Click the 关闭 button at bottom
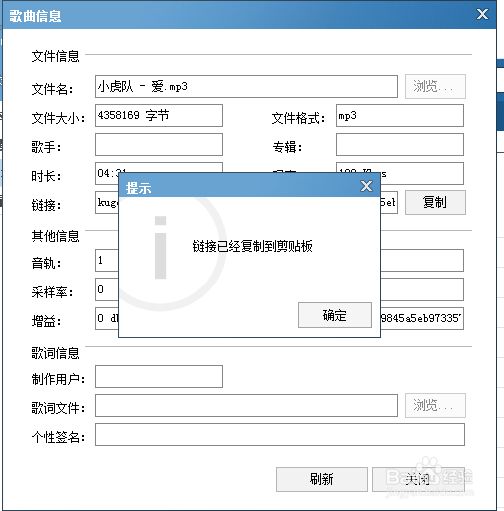The width and height of the screenshot is (504, 511). point(418,479)
